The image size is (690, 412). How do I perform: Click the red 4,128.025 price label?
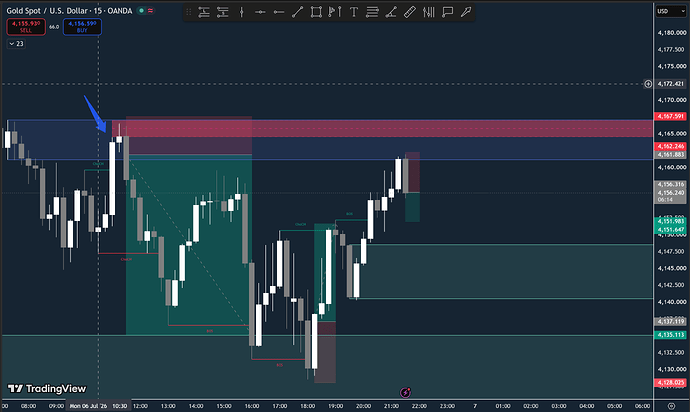pos(671,383)
